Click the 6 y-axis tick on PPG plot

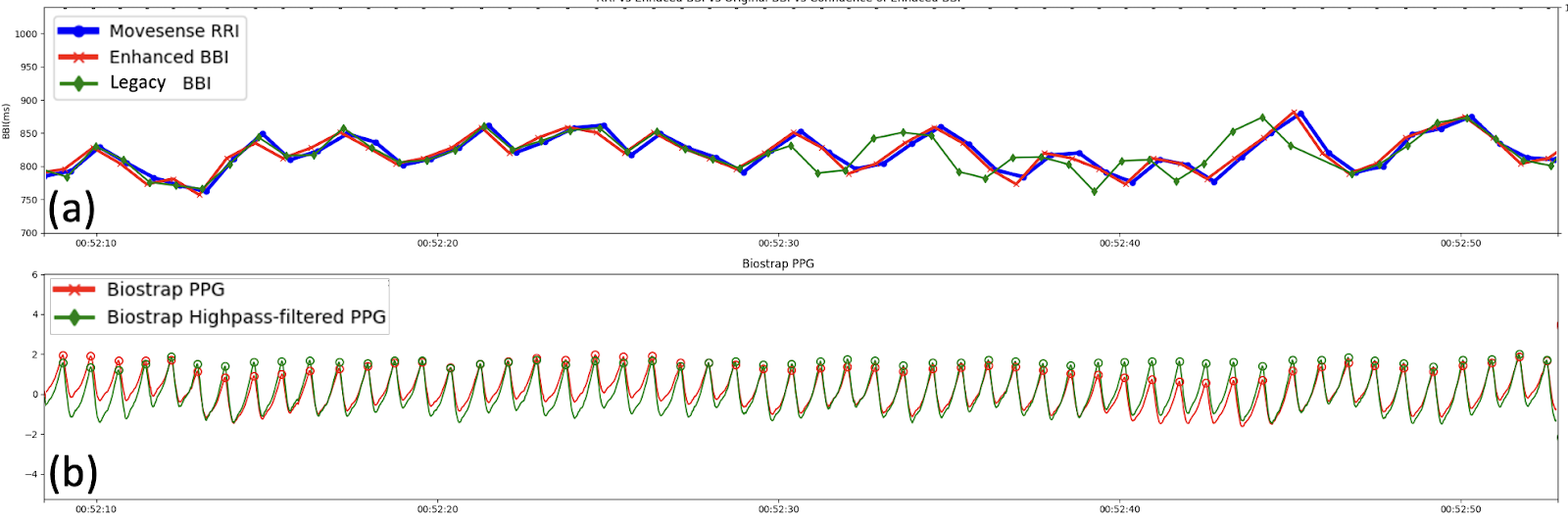[34, 275]
